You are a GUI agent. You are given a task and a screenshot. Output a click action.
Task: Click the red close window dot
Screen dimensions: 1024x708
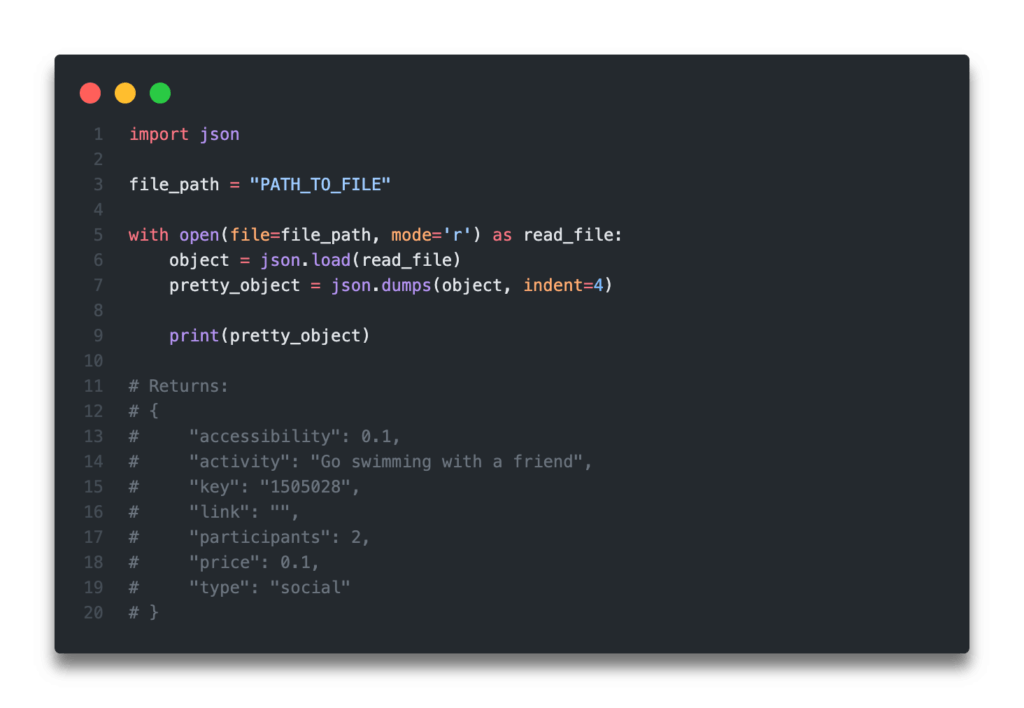click(x=90, y=93)
